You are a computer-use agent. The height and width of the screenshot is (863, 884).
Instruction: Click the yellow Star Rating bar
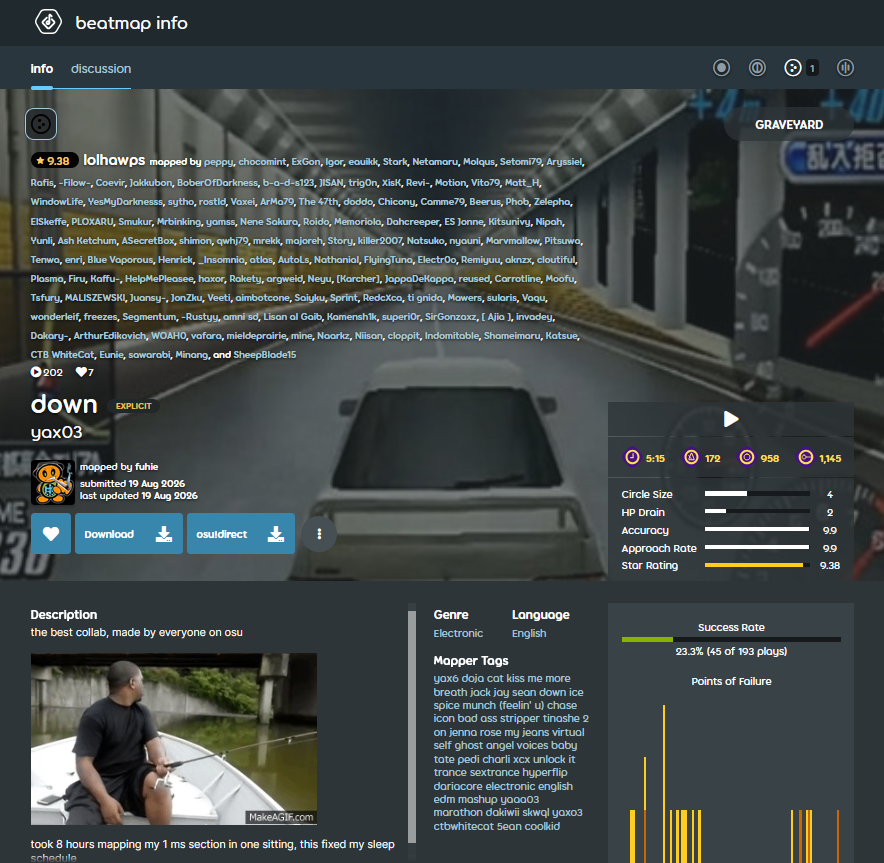[x=757, y=565]
